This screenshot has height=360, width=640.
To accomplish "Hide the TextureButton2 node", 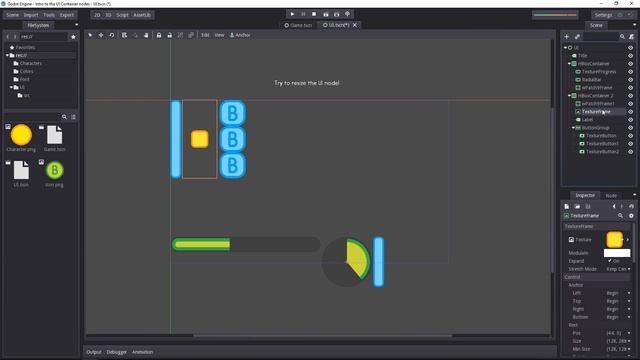I will pyautogui.click(x=631, y=151).
